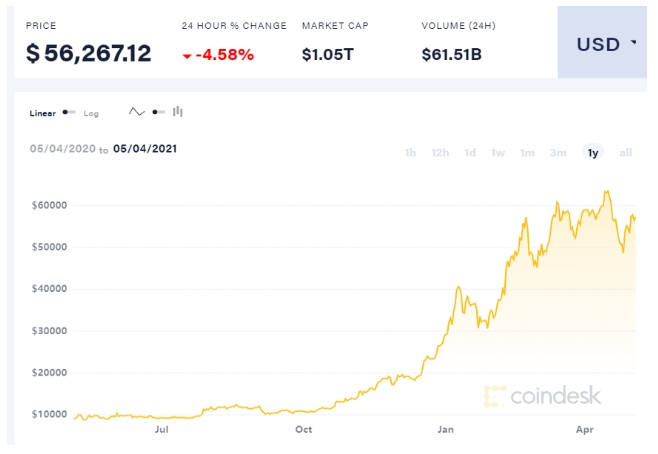
Task: Choose the 1m time range
Action: 527,152
